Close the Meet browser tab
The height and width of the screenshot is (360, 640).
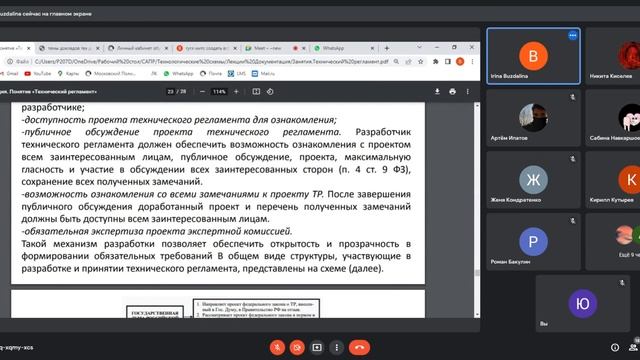tap(304, 48)
